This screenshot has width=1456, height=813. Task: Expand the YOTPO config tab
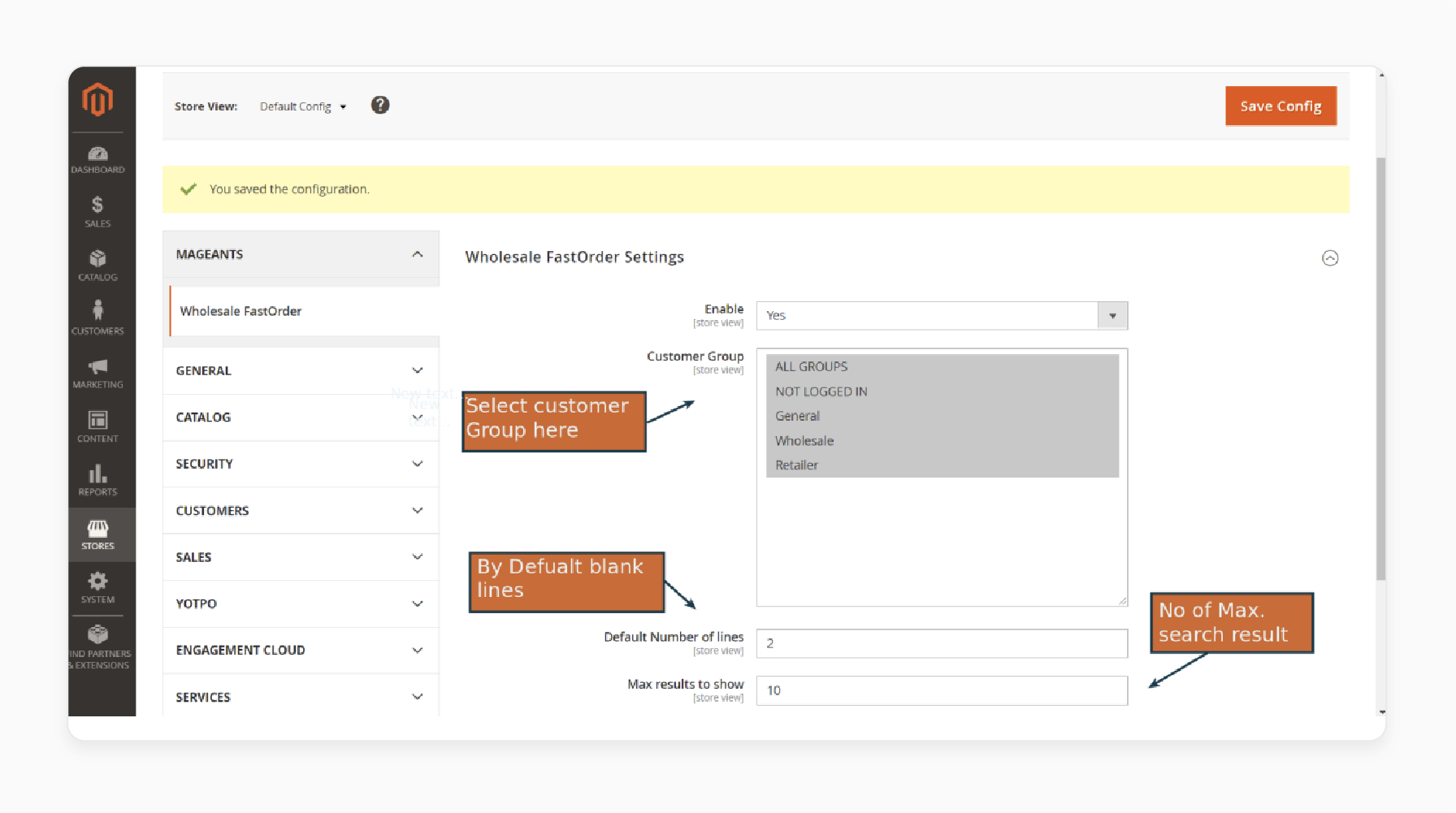[301, 603]
